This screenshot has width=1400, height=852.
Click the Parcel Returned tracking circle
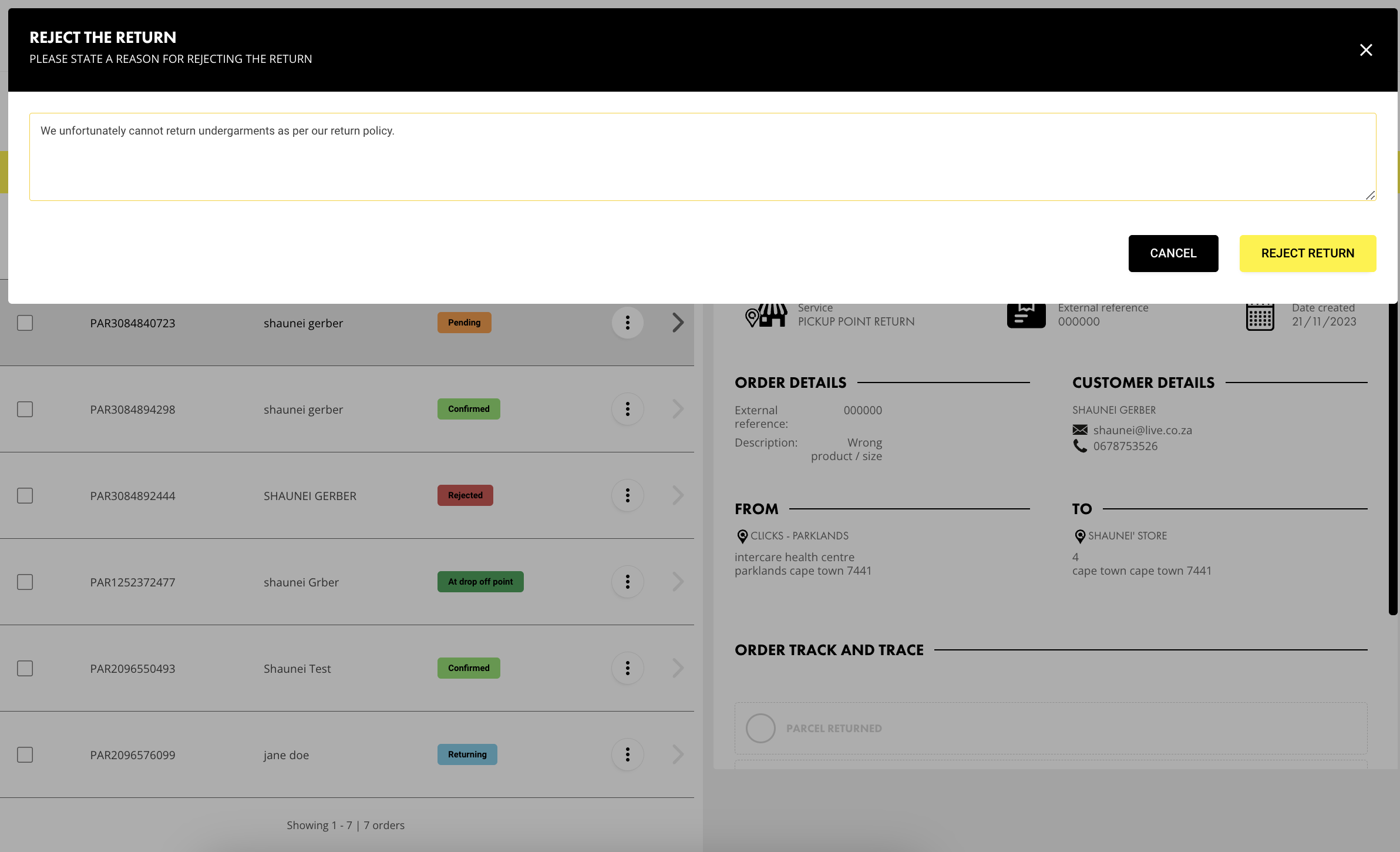pyautogui.click(x=760, y=728)
